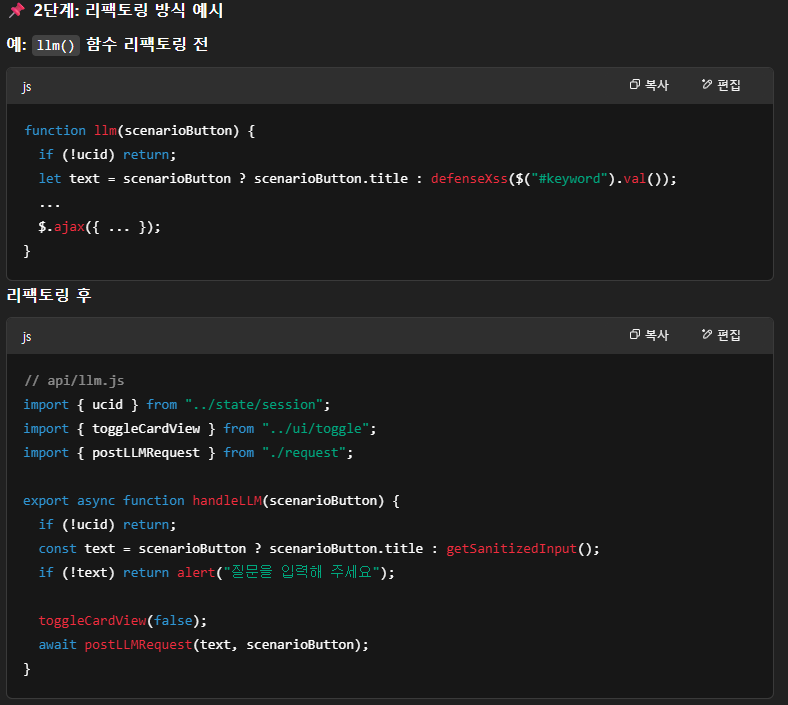The width and height of the screenshot is (788, 705).
Task: Click the js language label of the second block
Action: click(x=27, y=337)
